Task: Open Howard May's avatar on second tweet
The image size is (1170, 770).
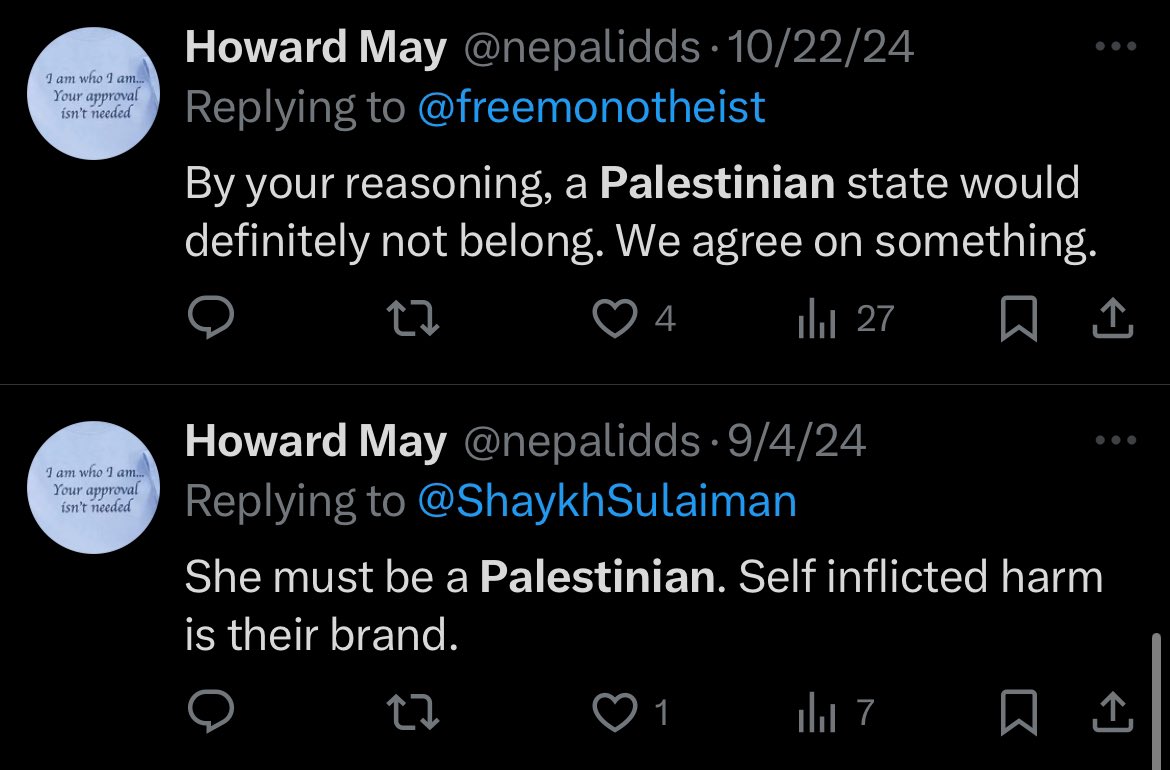Action: (93, 487)
